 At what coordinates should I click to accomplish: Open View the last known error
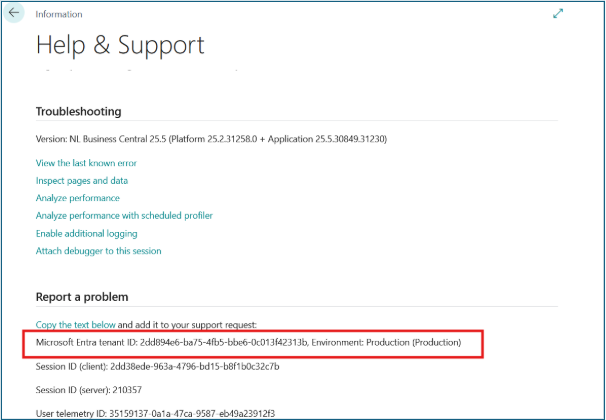pos(86,163)
